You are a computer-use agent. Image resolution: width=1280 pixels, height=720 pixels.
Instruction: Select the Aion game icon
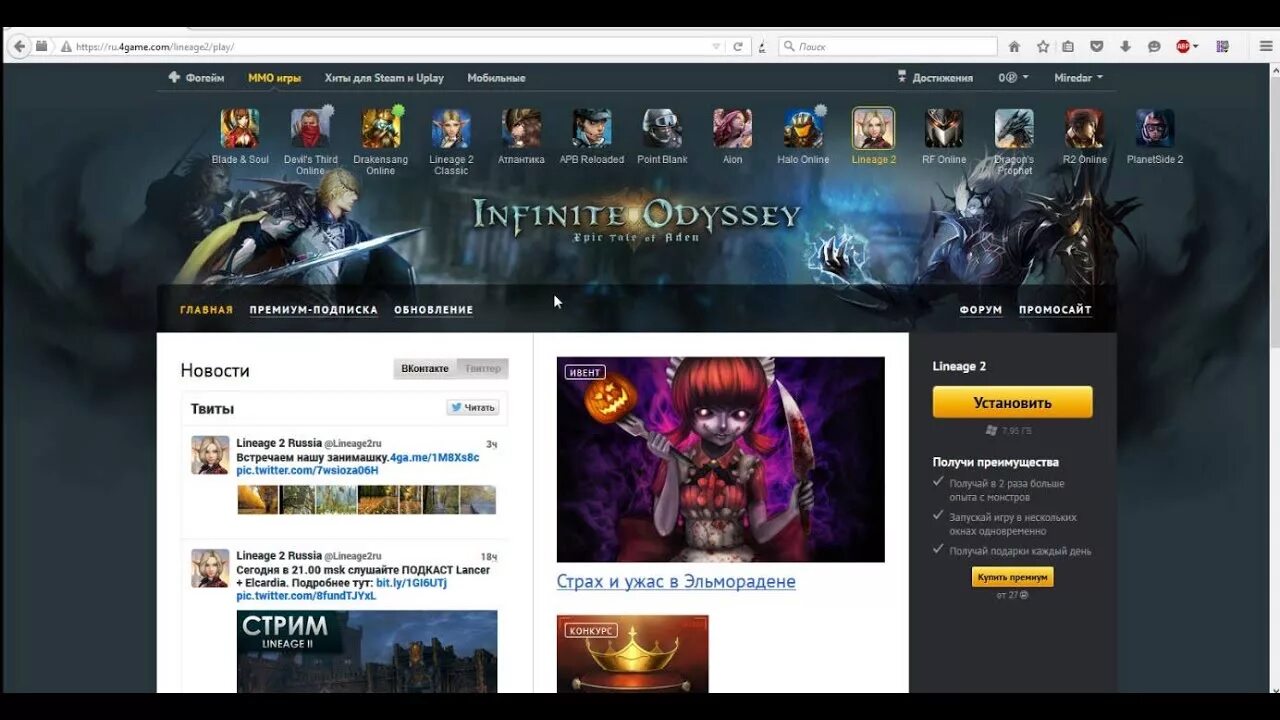pos(733,129)
